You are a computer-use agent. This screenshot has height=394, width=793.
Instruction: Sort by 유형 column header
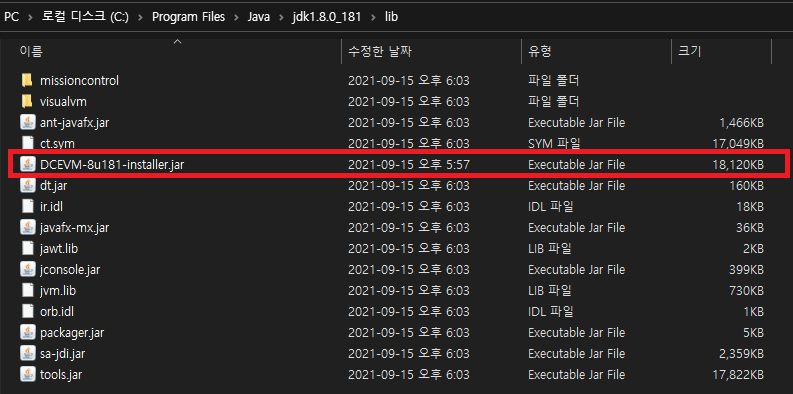[540, 51]
